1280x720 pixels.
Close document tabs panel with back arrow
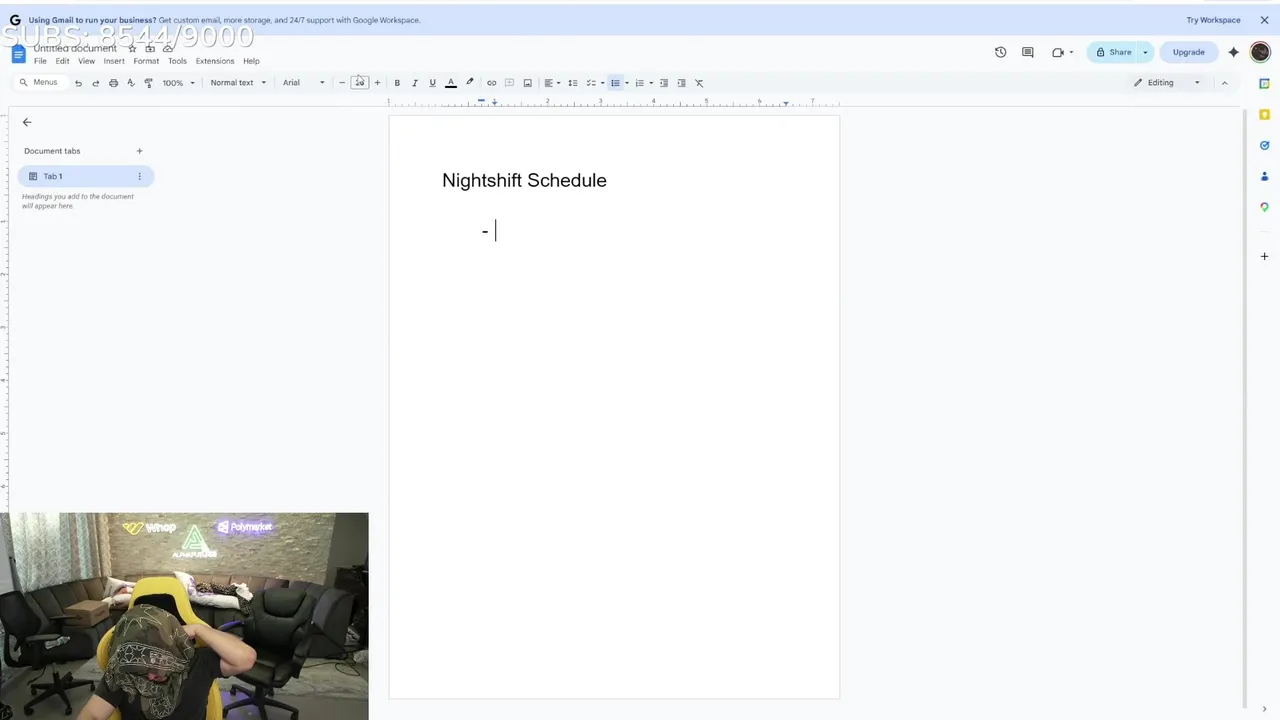click(x=27, y=122)
